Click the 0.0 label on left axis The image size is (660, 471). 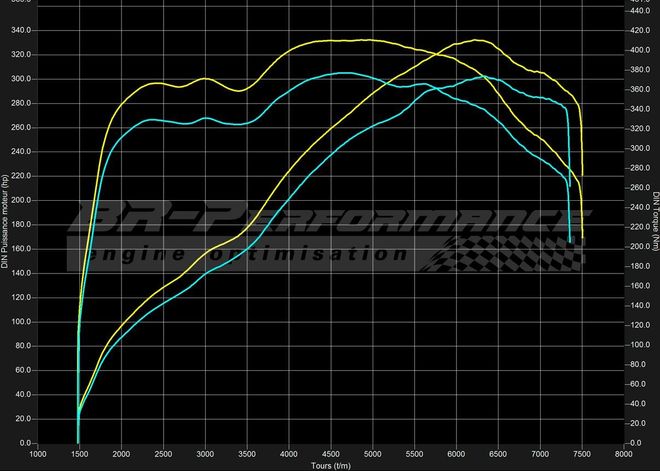pos(24,443)
